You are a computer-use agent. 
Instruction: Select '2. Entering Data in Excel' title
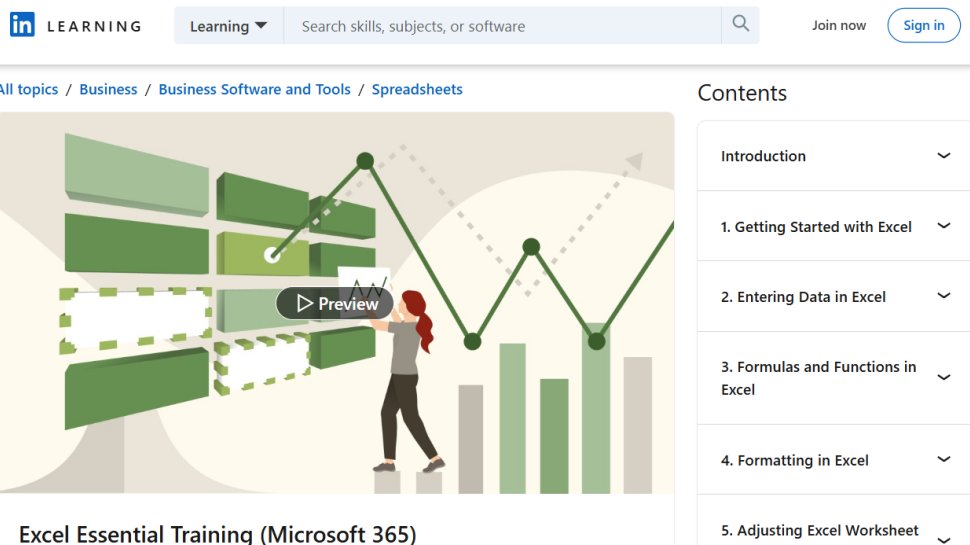803,297
